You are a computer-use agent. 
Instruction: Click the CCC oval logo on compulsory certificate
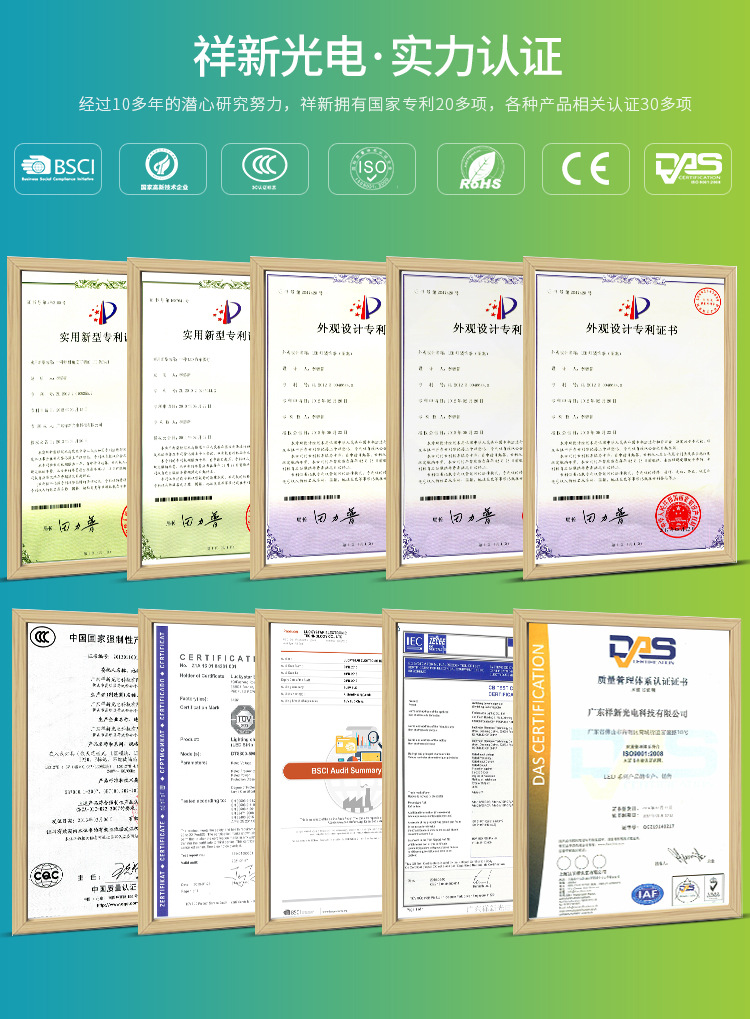tap(43, 638)
